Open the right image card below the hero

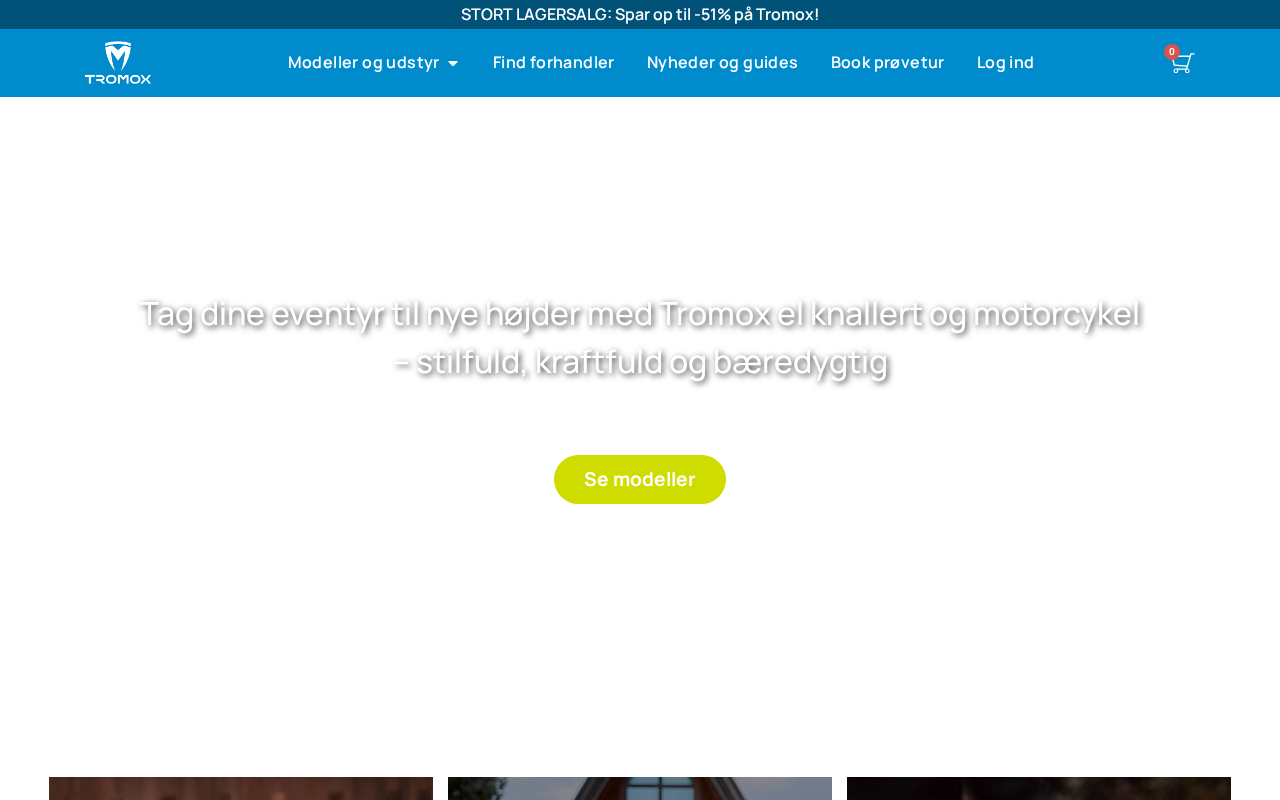coord(1039,788)
